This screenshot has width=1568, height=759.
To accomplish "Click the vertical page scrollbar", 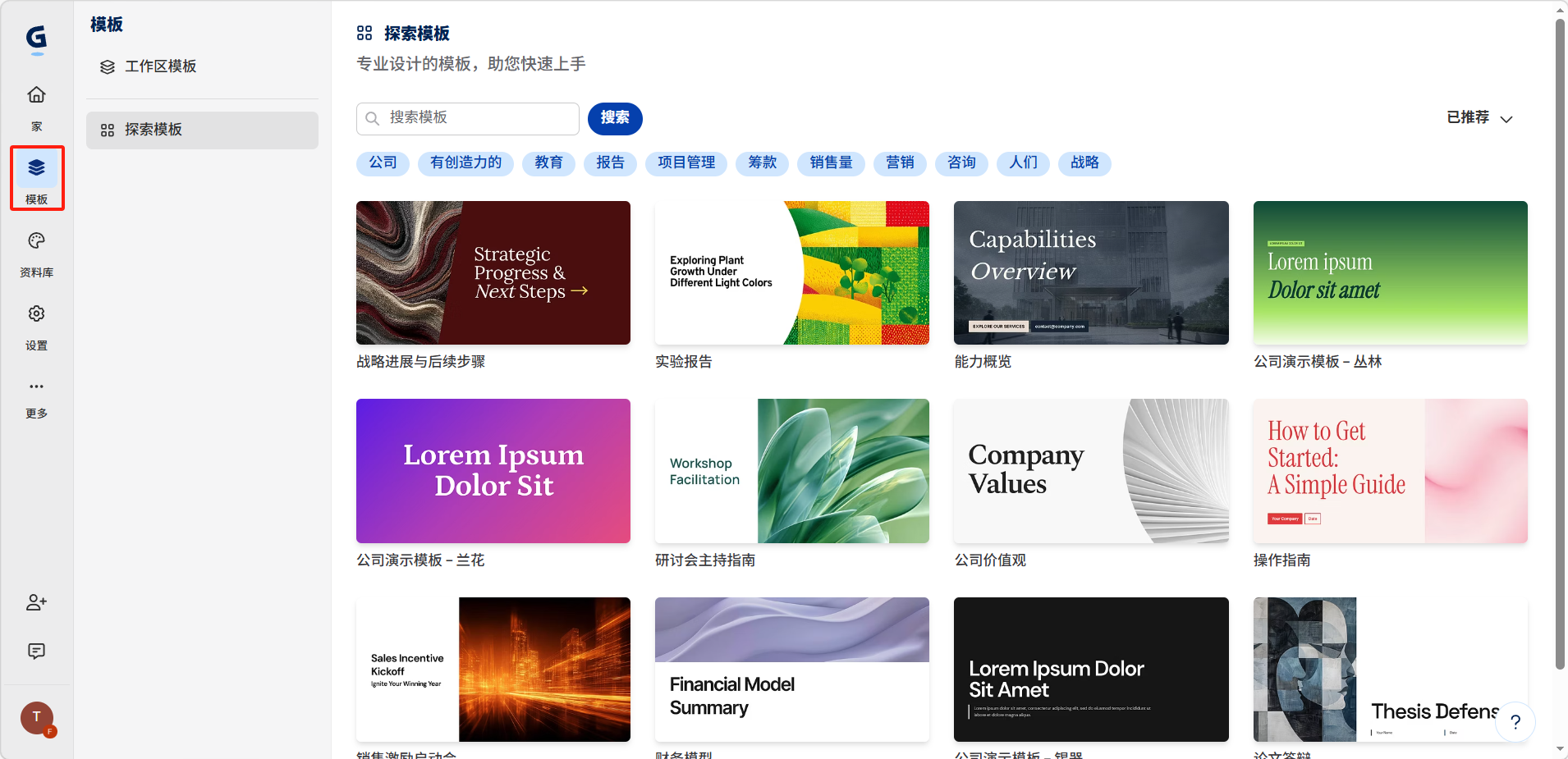I will [x=1560, y=345].
